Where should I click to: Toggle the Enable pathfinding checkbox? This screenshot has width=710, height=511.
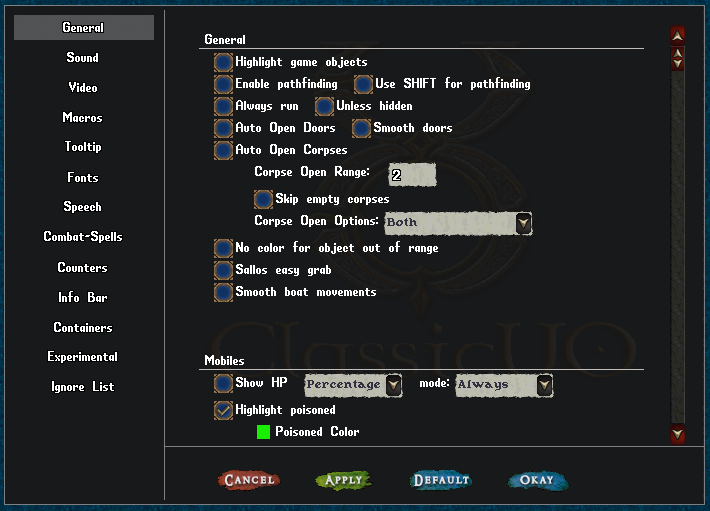[x=223, y=84]
